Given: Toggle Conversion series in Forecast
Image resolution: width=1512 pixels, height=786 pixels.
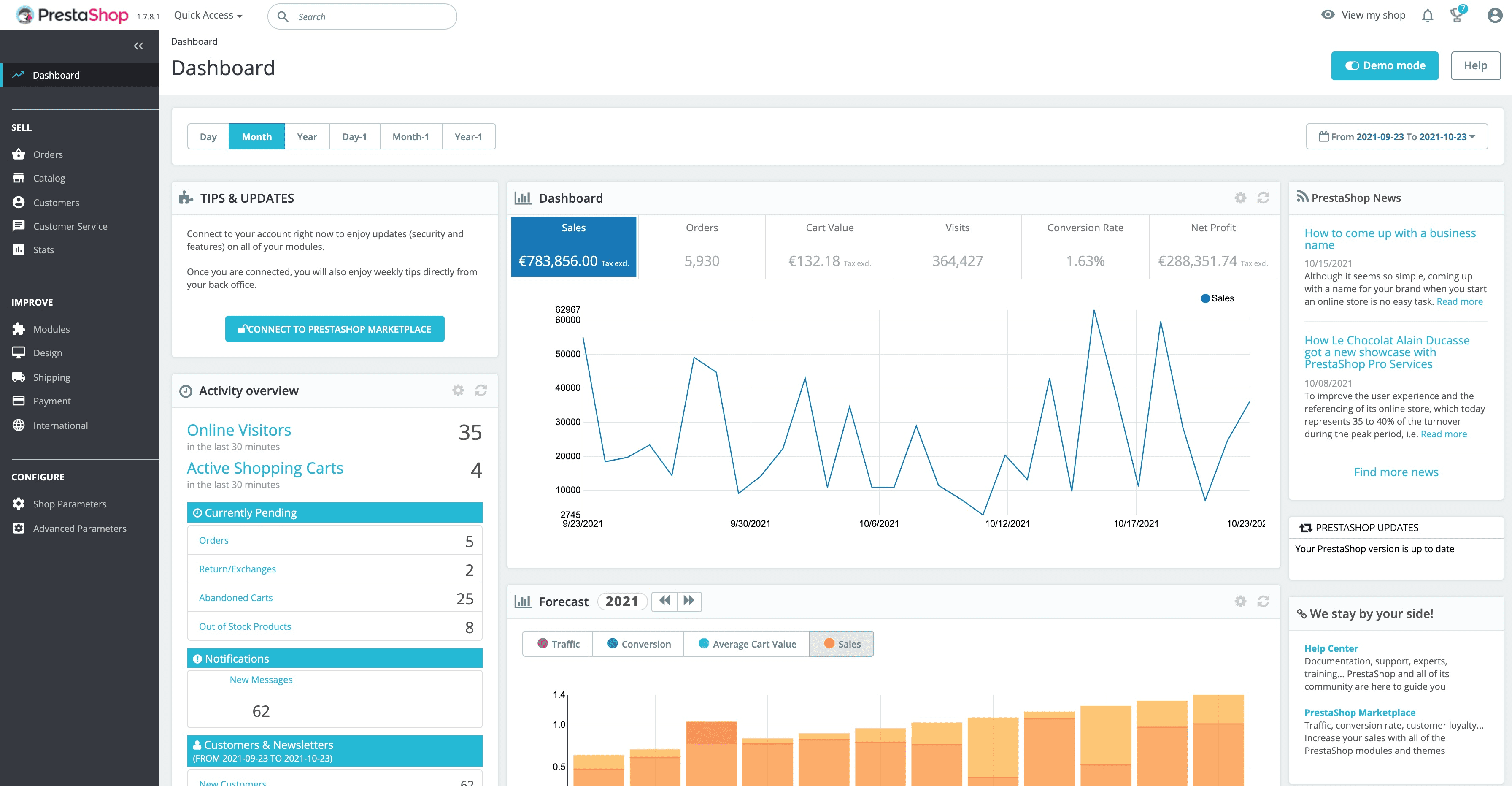Looking at the screenshot, I should 639,644.
